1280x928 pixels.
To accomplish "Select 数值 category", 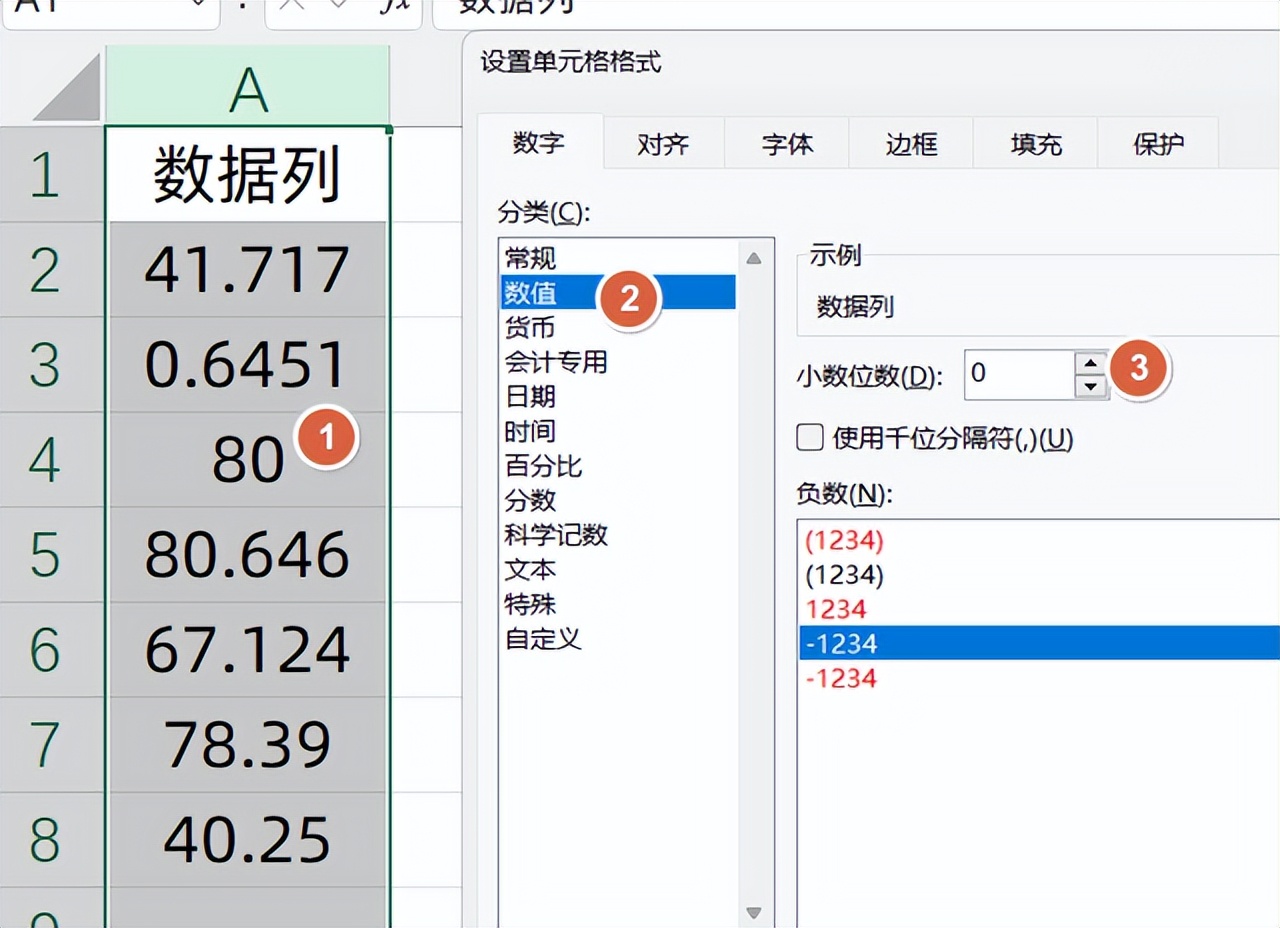I will pos(618,292).
